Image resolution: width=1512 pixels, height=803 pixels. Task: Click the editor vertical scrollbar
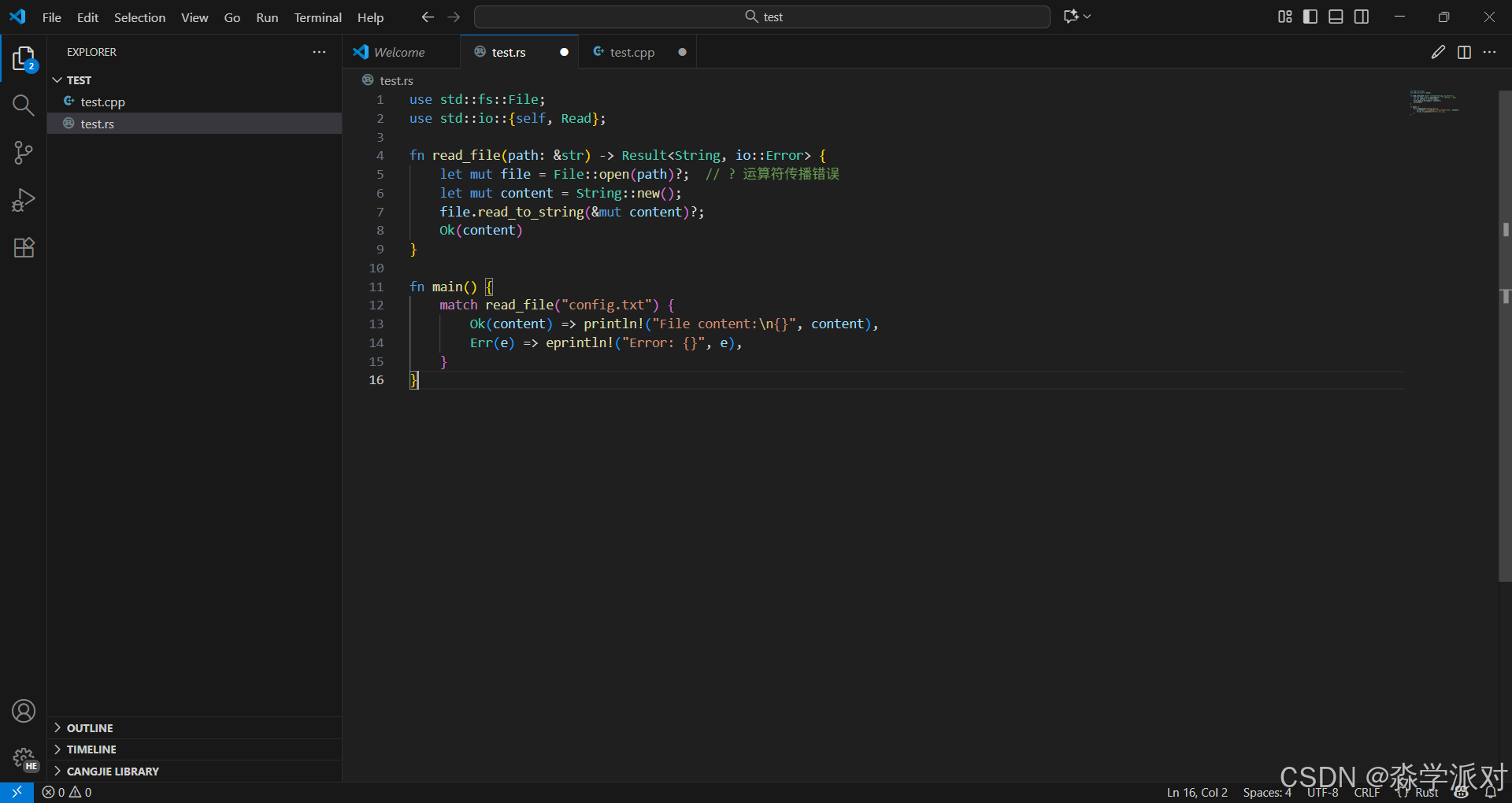click(x=1505, y=336)
